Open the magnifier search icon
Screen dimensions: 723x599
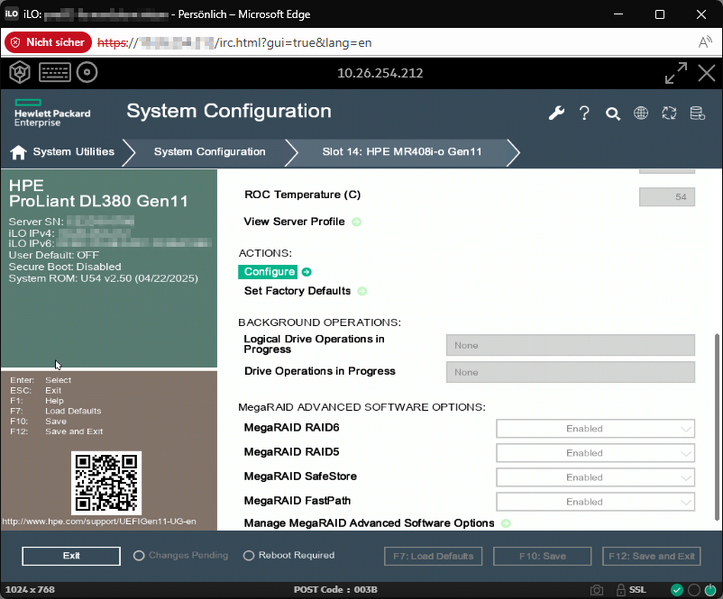tap(613, 113)
